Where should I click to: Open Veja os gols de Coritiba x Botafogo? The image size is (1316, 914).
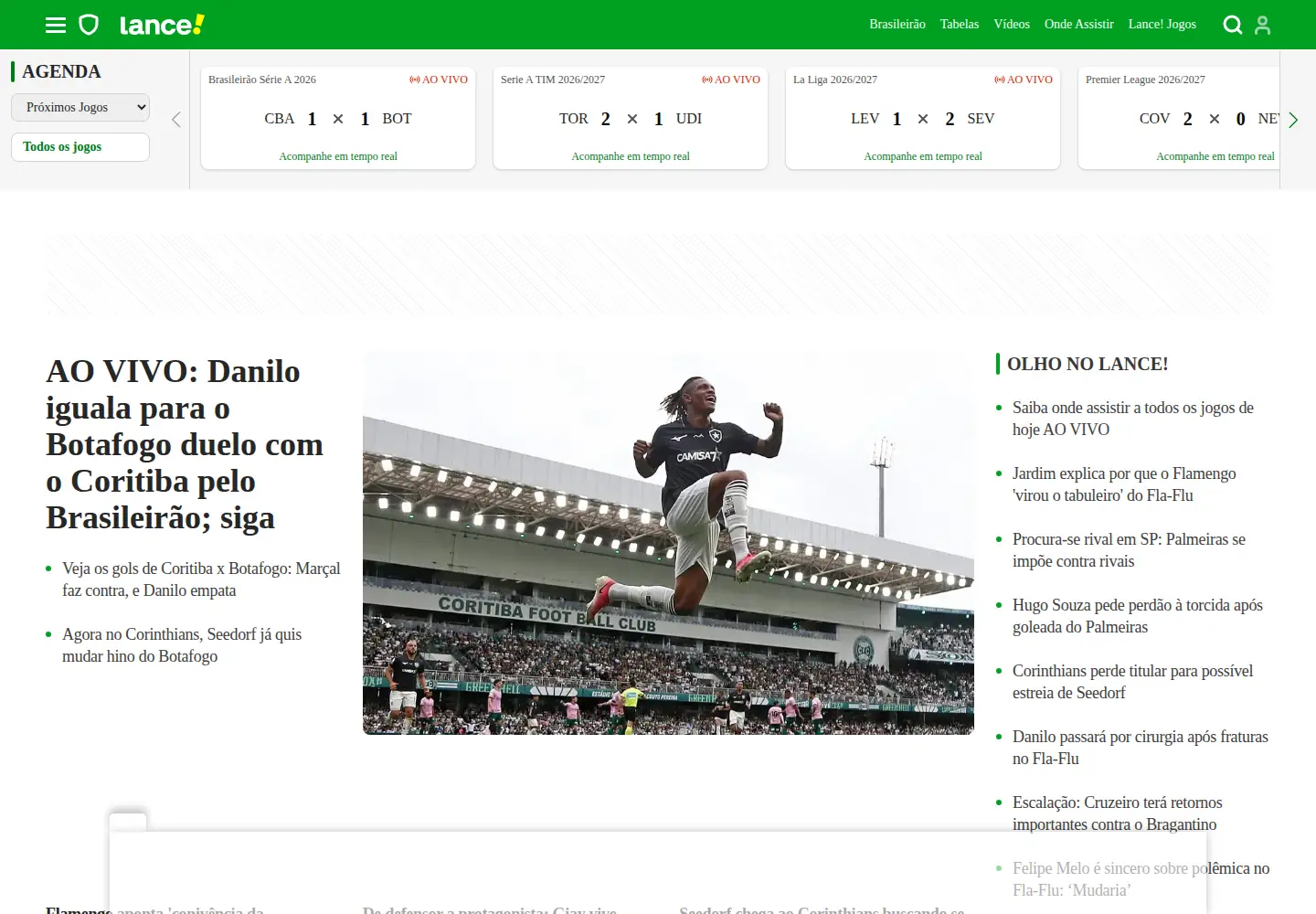(x=201, y=579)
